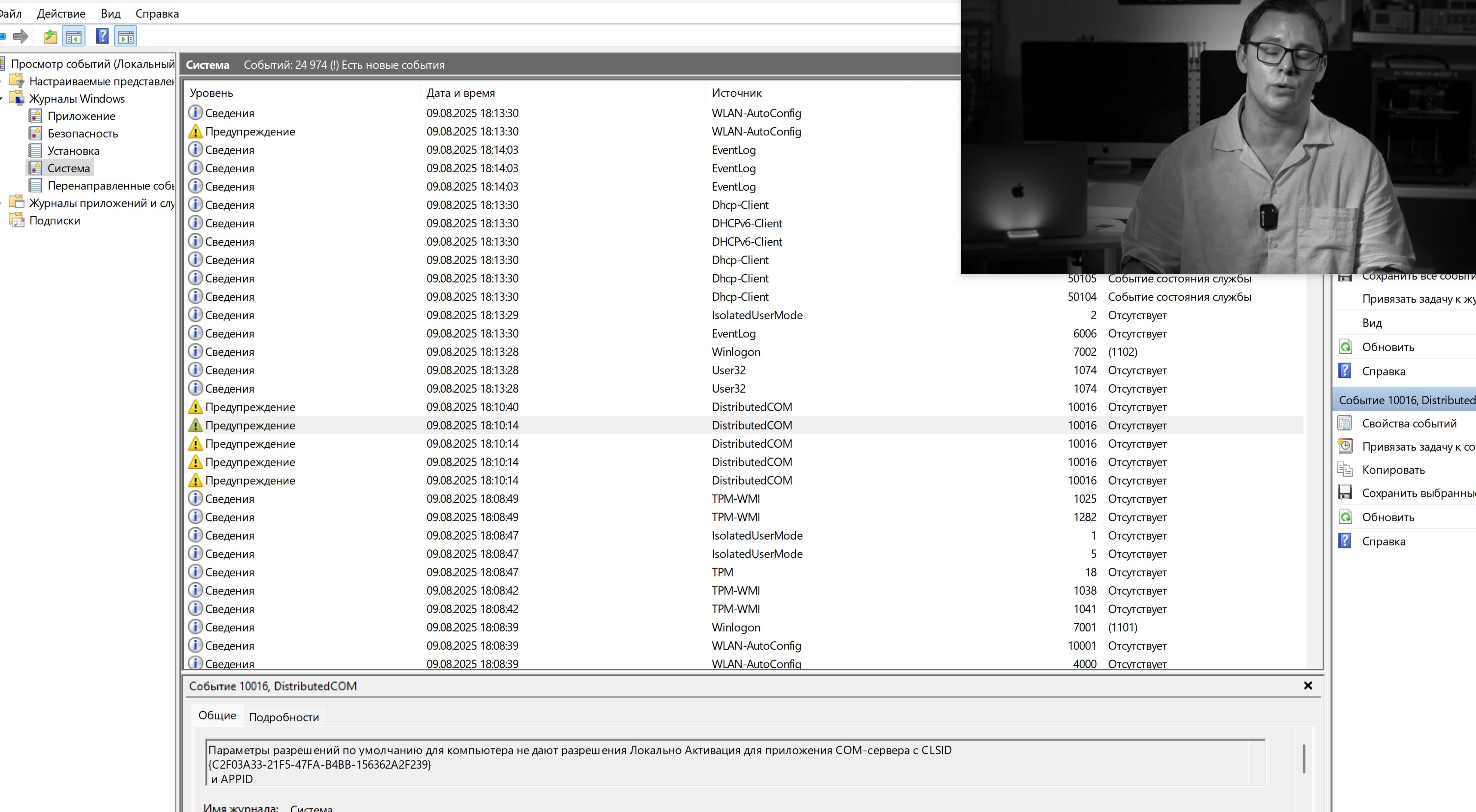Toggle the action pane show/hide toolbar button
This screenshot has height=812, width=1476.
pos(126,37)
